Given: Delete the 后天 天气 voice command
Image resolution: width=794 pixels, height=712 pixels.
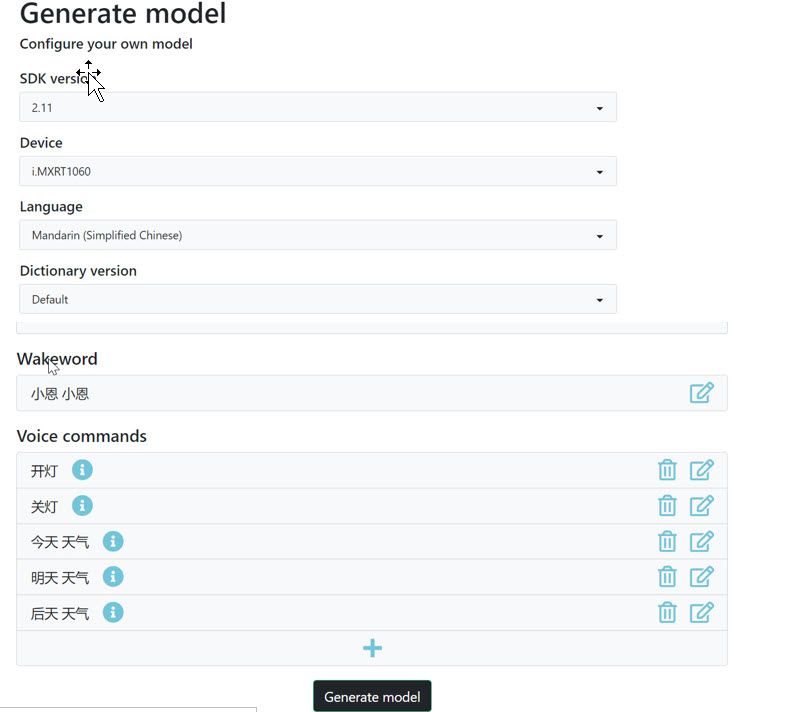Looking at the screenshot, I should coord(667,612).
